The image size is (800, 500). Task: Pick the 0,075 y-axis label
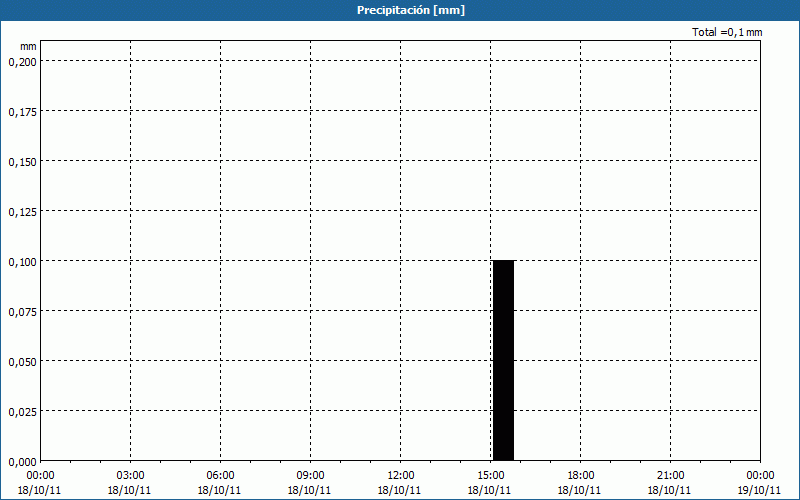tap(22, 311)
